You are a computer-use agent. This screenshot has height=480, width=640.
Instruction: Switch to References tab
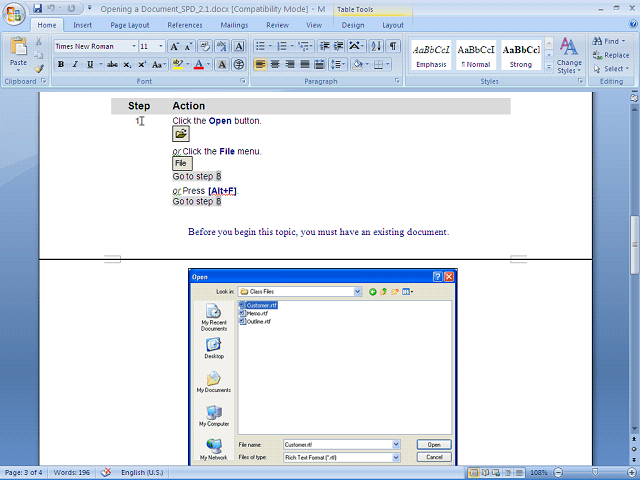185,25
